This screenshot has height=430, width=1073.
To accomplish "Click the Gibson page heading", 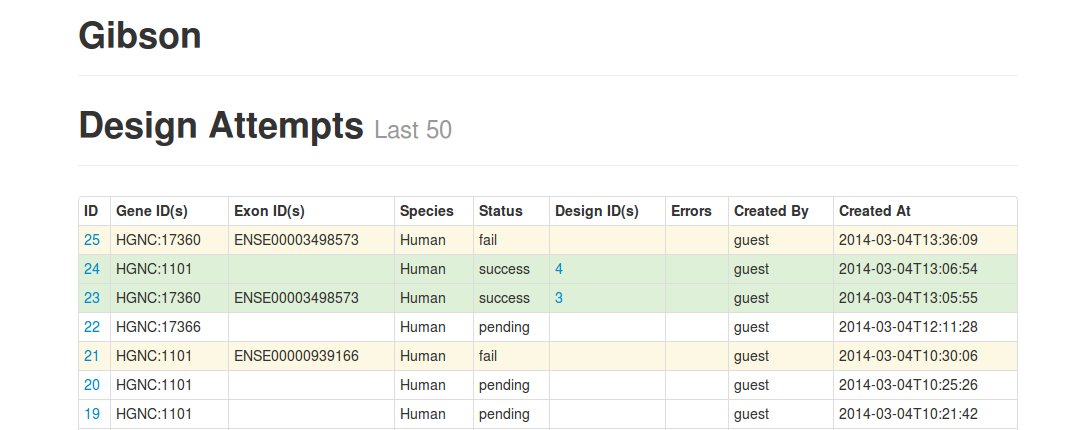I will pyautogui.click(x=140, y=36).
